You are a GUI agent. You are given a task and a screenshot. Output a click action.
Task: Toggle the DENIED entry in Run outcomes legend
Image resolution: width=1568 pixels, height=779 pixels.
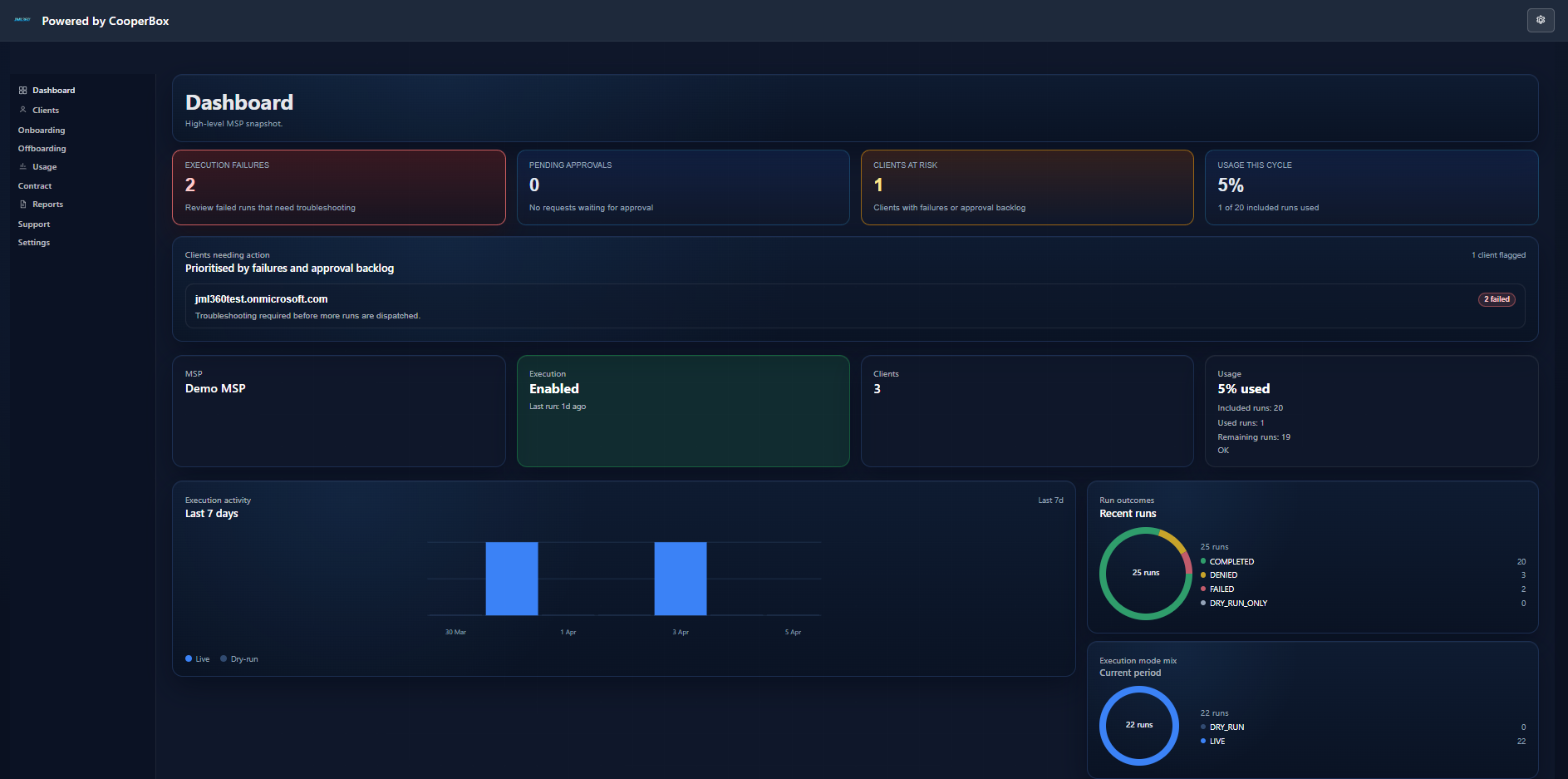pyautogui.click(x=1223, y=574)
